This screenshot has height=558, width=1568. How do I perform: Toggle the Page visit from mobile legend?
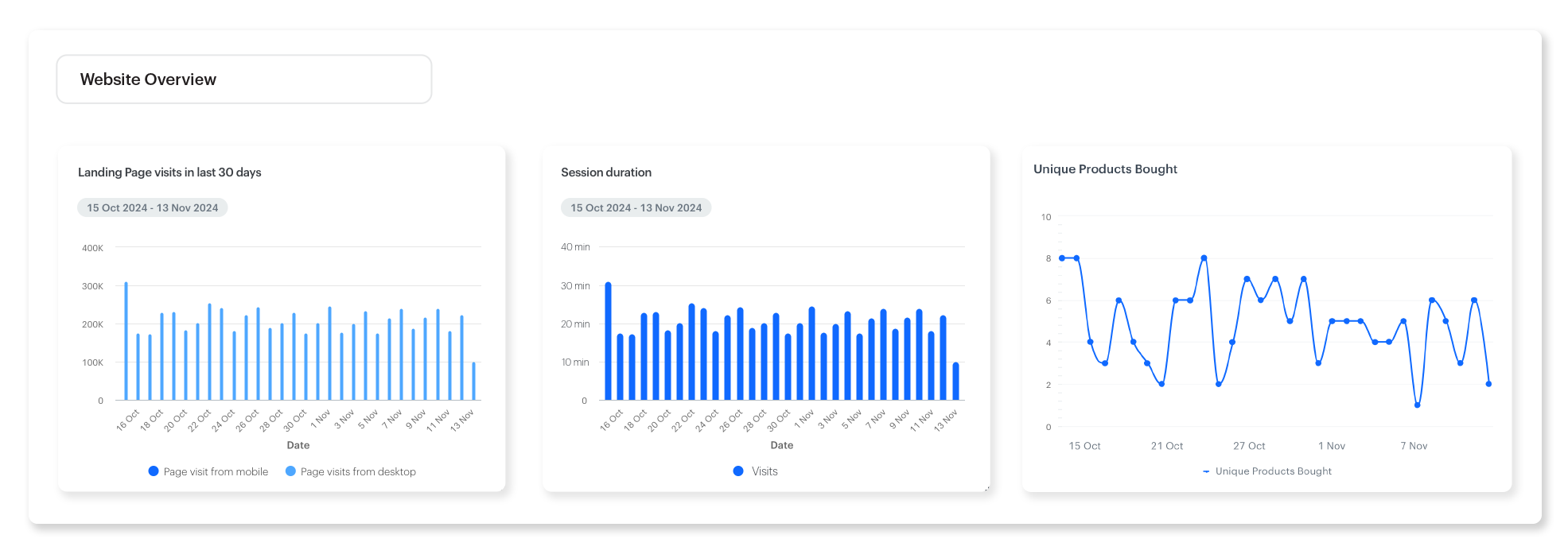[x=216, y=471]
